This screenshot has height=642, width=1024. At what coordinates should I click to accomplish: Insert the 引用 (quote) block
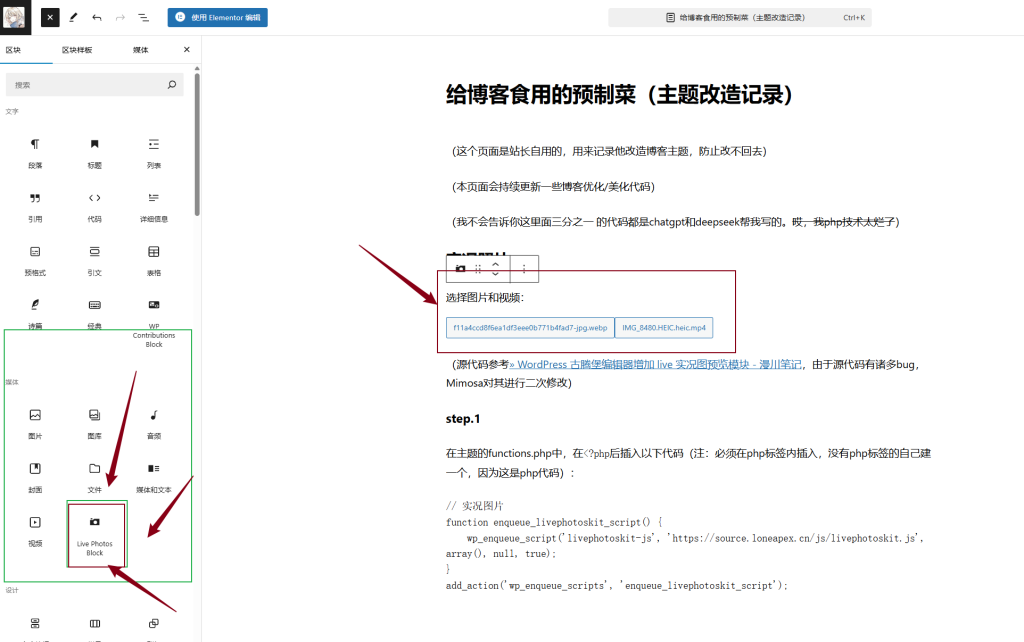(x=35, y=205)
